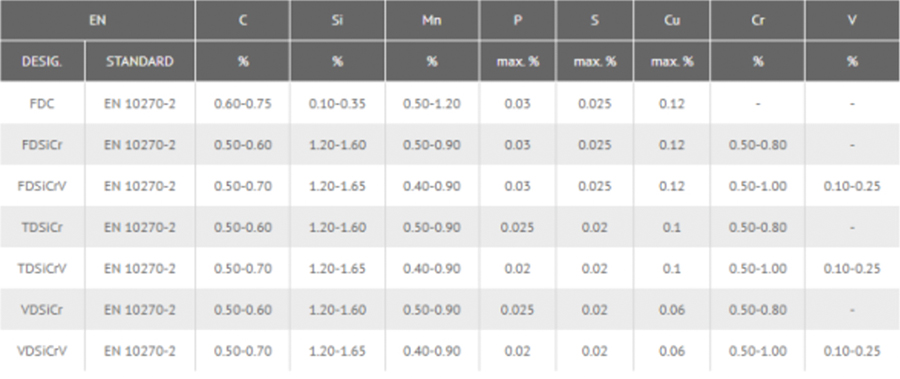Click FDC manganese value 0.50-1.20

click(432, 104)
